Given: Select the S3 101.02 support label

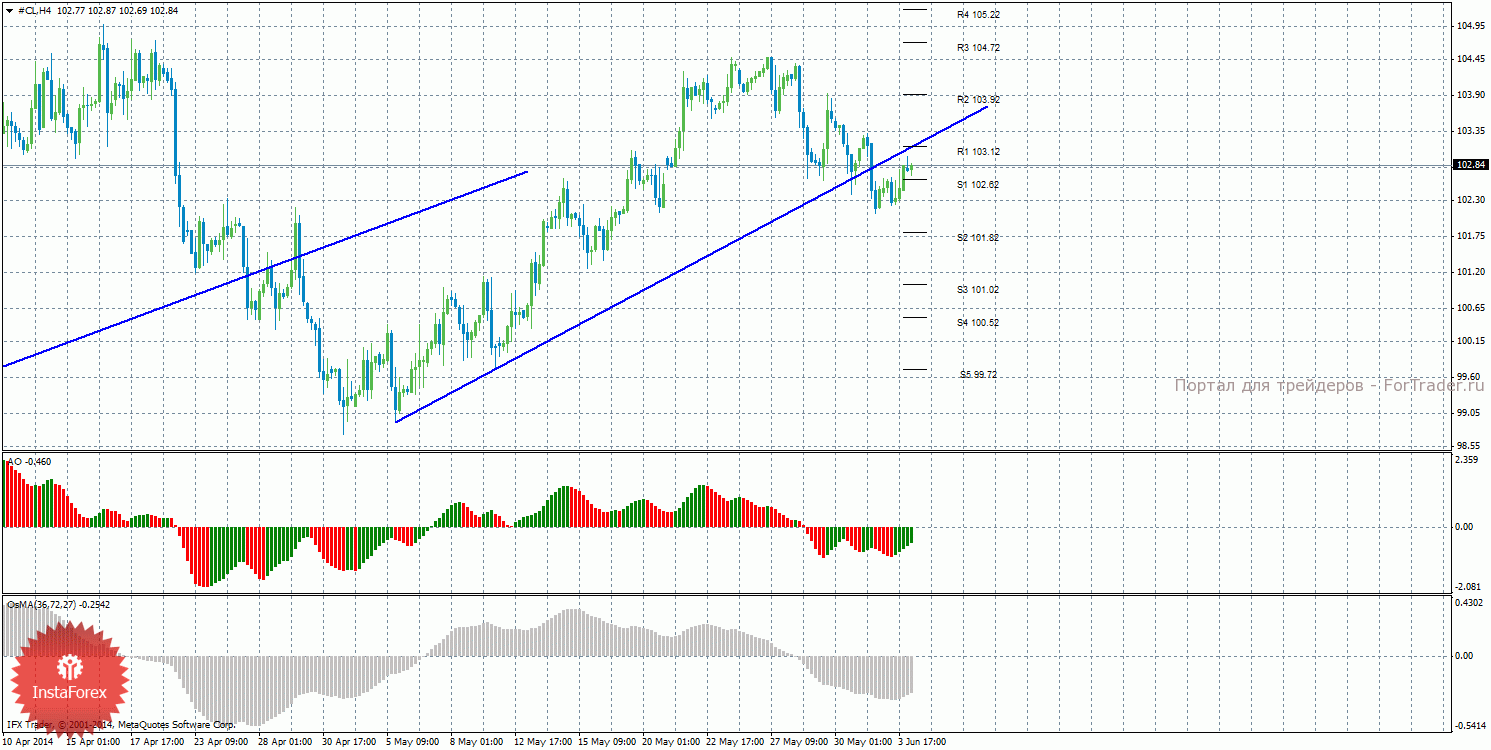Looking at the screenshot, I should [978, 290].
